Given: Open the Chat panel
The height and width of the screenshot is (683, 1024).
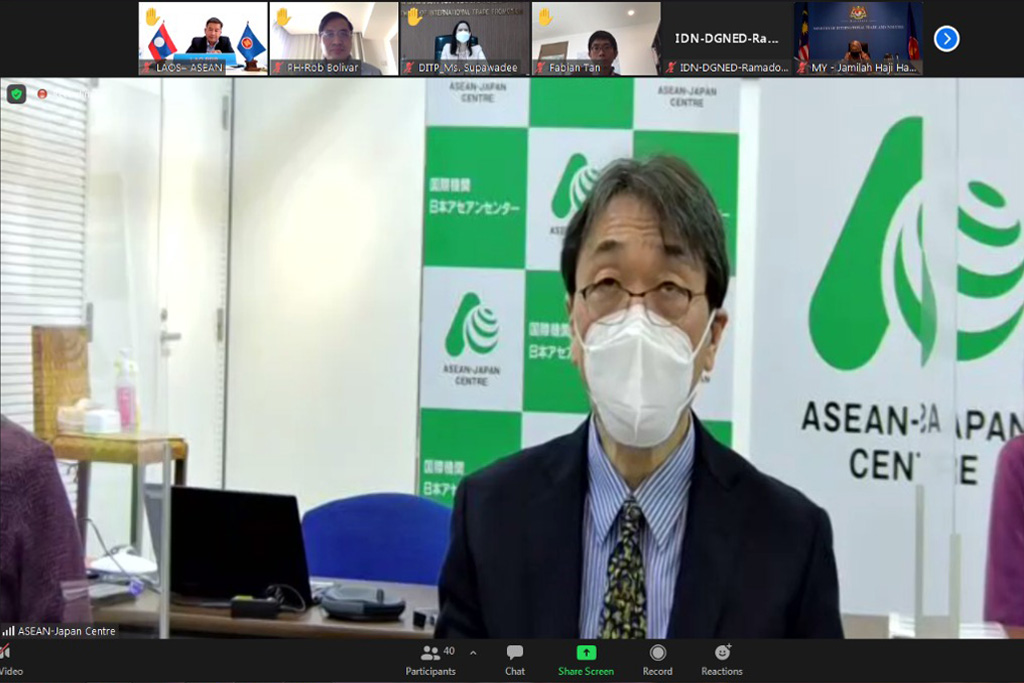Looking at the screenshot, I should click(x=515, y=660).
